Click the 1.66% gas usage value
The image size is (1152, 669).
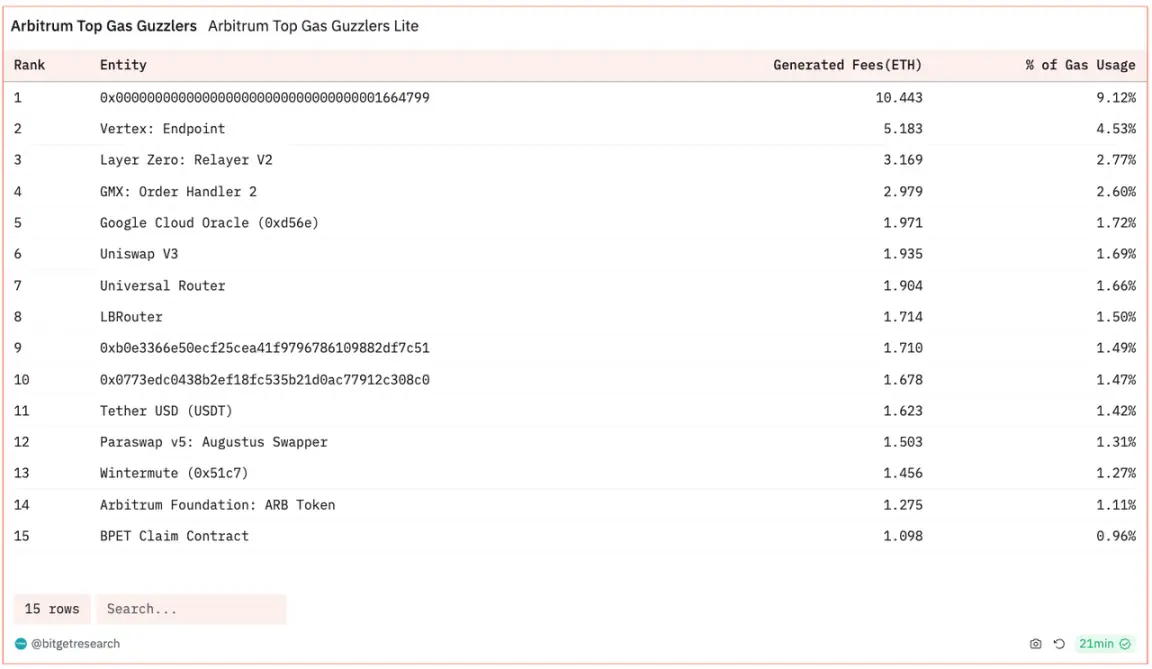pos(1116,286)
